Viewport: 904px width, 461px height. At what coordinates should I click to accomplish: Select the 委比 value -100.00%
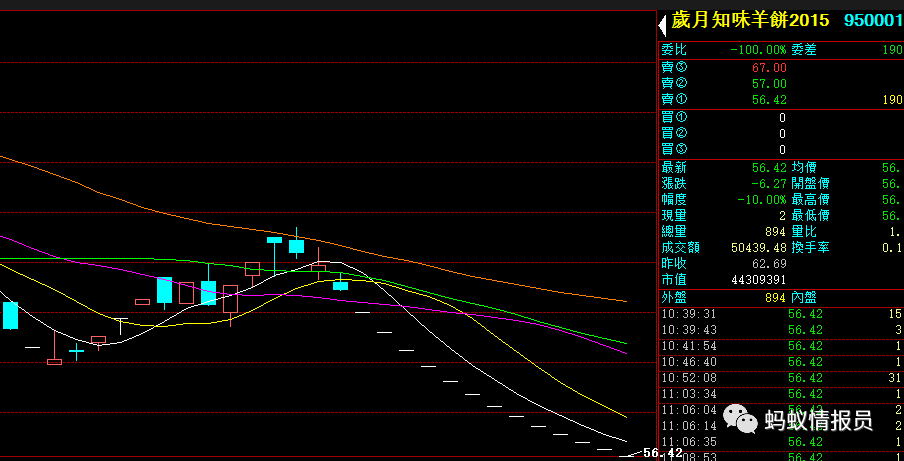click(x=758, y=50)
